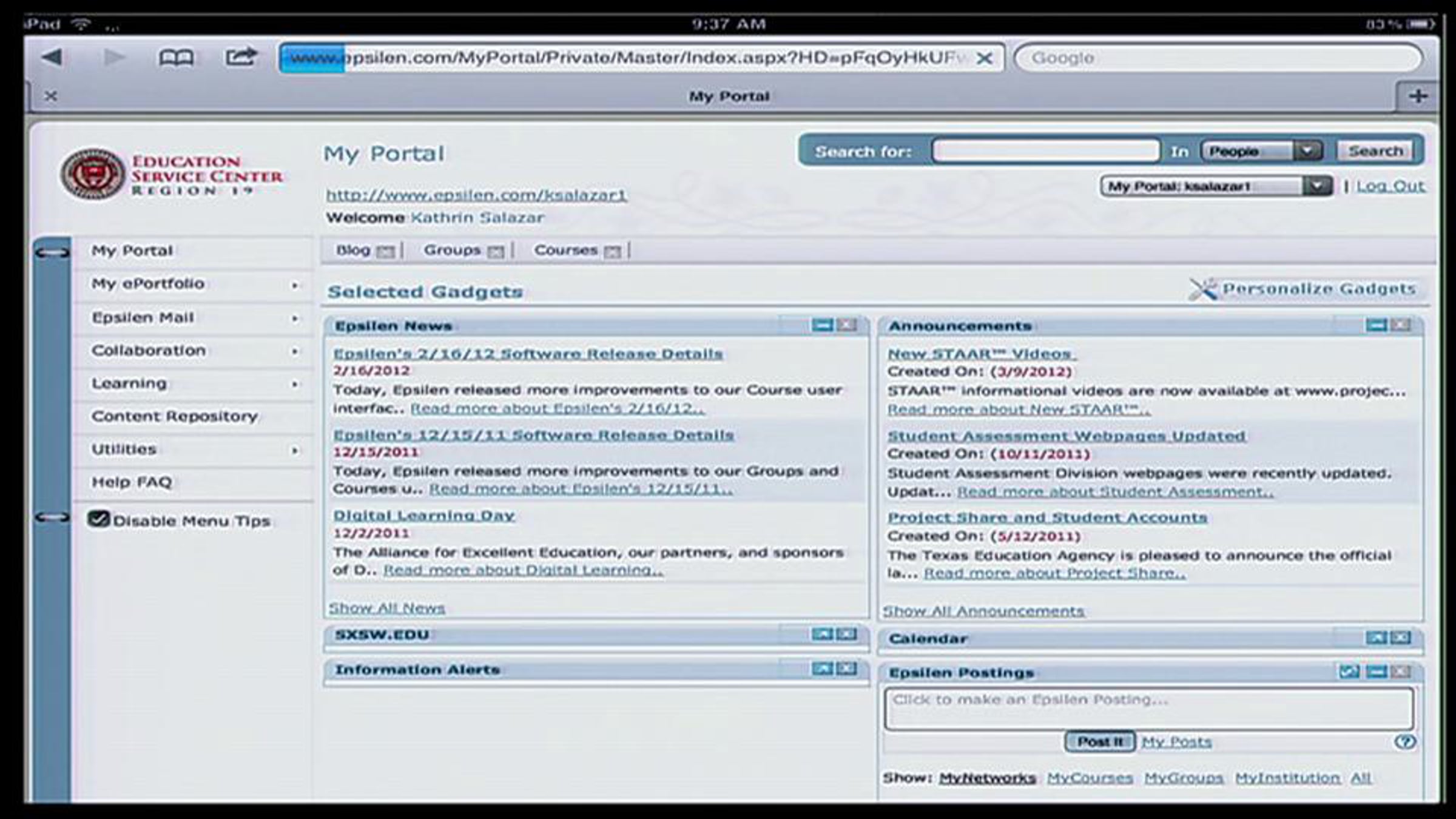Go back with Safari back arrow
Screen dimensions: 1456x819
(52, 58)
